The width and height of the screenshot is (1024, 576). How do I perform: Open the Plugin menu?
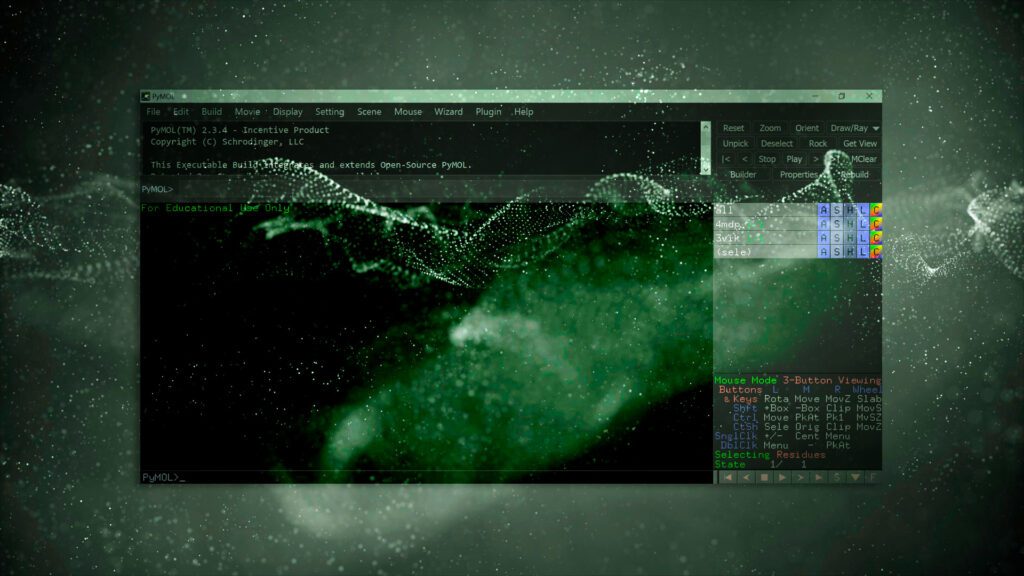tap(488, 112)
